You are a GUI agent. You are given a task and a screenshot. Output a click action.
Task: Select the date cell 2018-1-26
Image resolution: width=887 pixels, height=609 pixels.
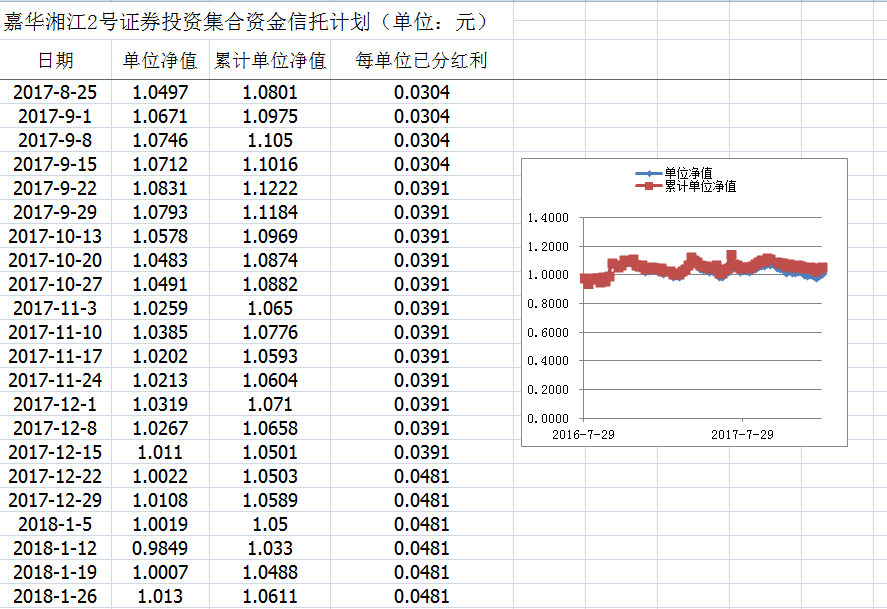click(55, 596)
